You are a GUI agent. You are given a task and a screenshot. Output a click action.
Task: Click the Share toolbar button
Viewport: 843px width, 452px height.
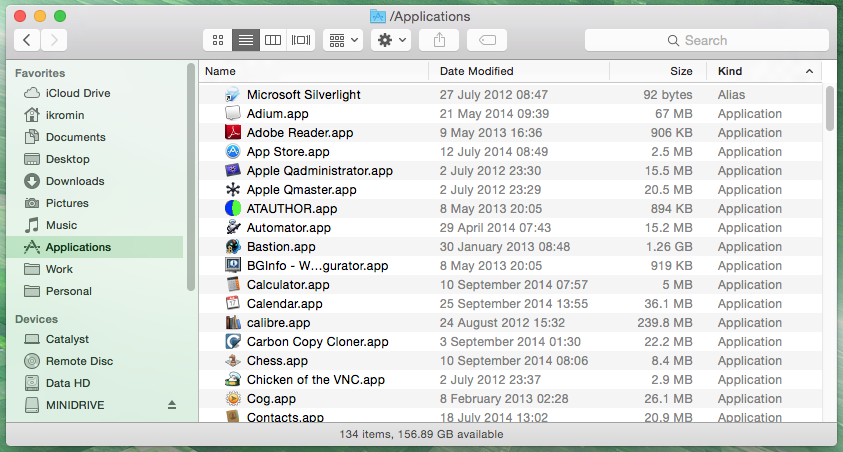[x=439, y=40]
